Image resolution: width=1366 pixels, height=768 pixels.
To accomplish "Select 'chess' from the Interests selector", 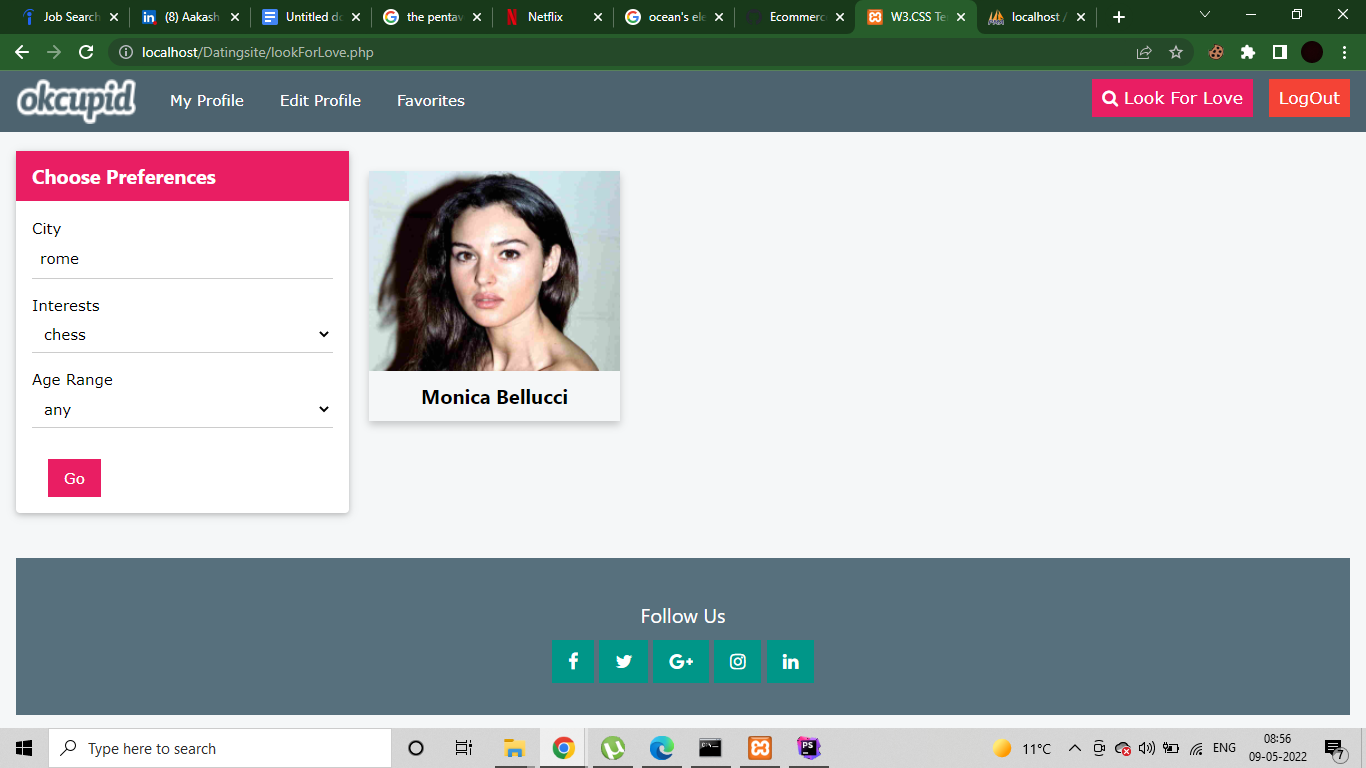I will [x=182, y=334].
